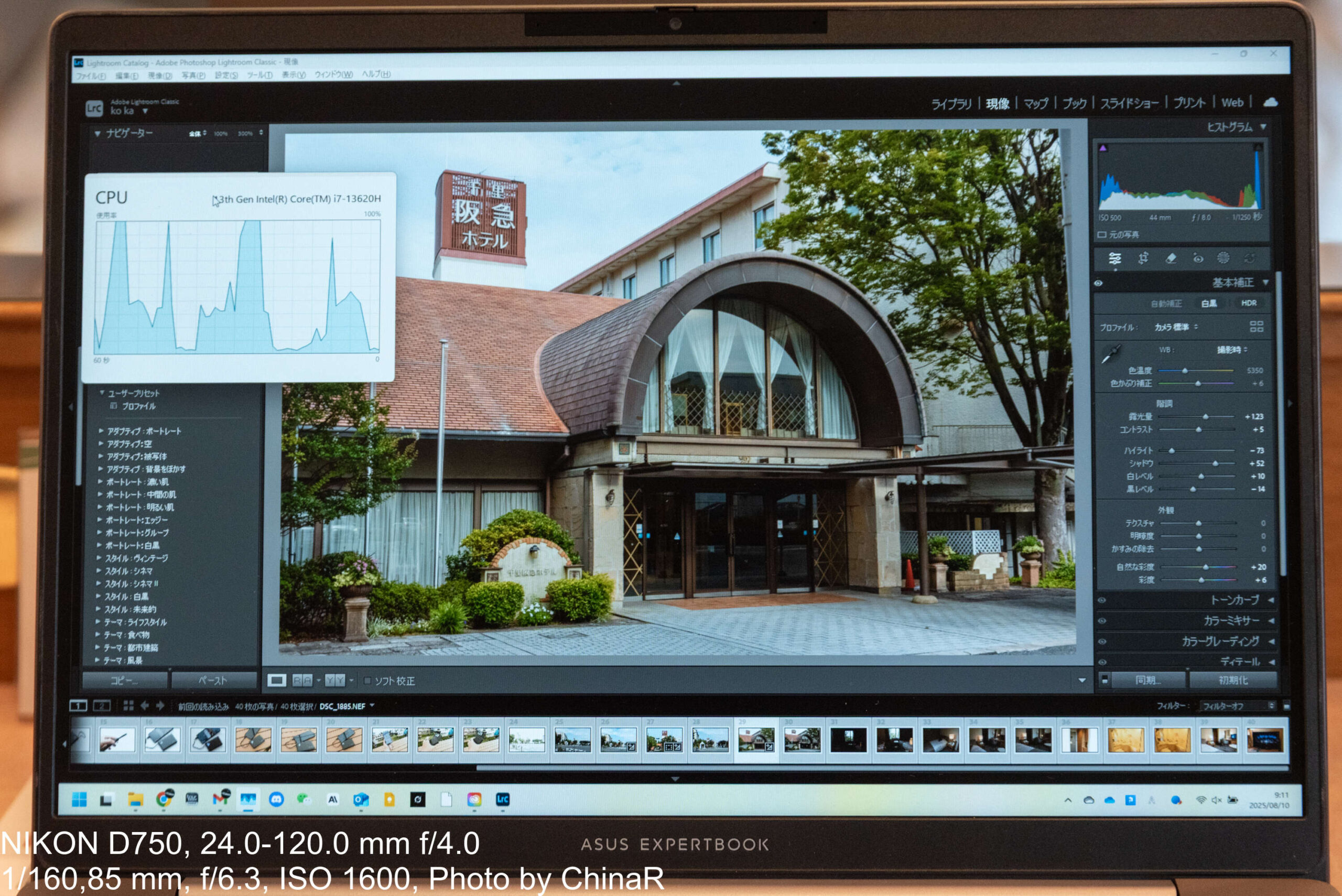Open Discord from the taskbar
Image resolution: width=1342 pixels, height=896 pixels.
pos(276,800)
